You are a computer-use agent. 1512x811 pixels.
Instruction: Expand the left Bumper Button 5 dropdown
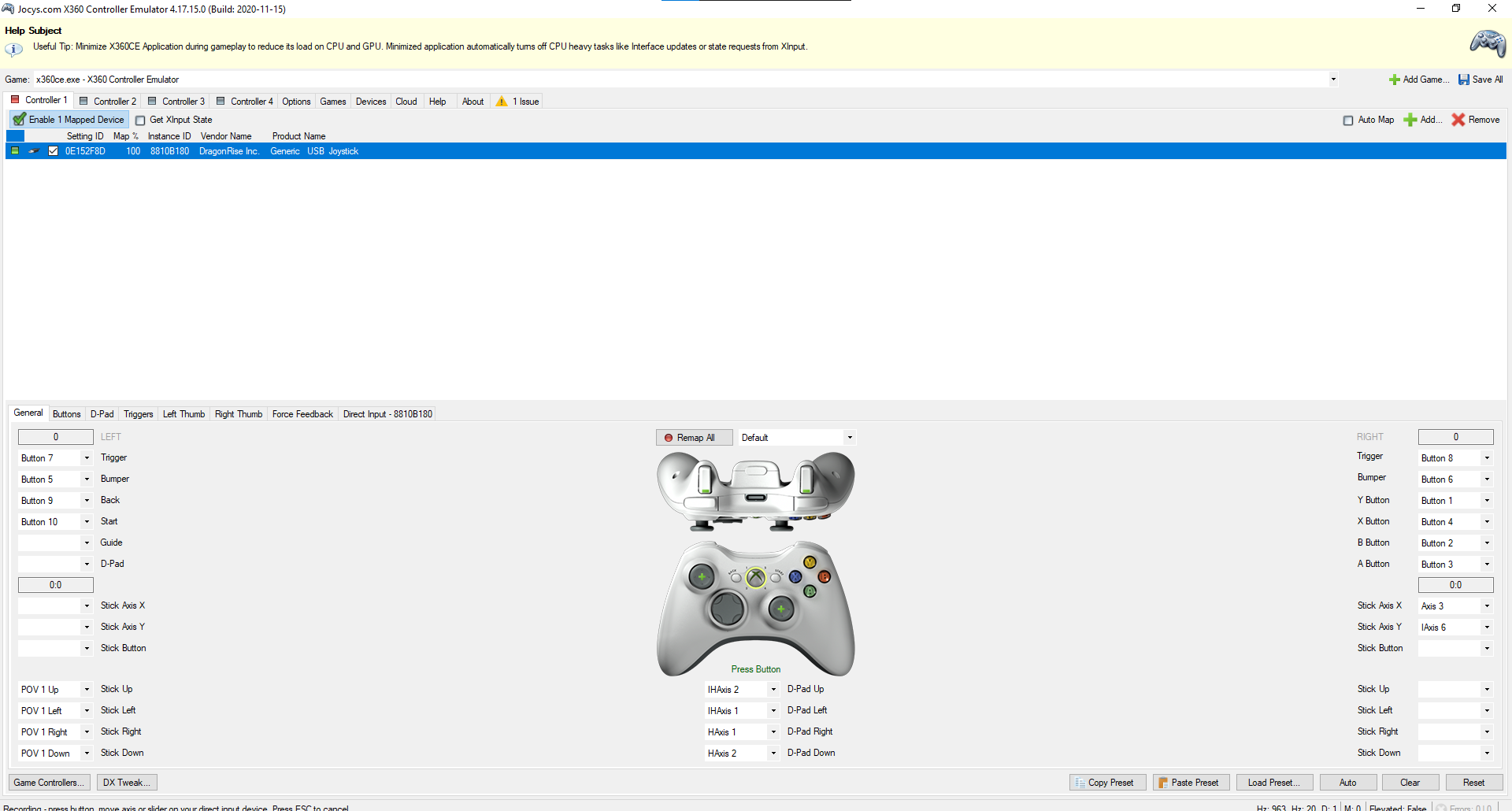[x=87, y=480]
